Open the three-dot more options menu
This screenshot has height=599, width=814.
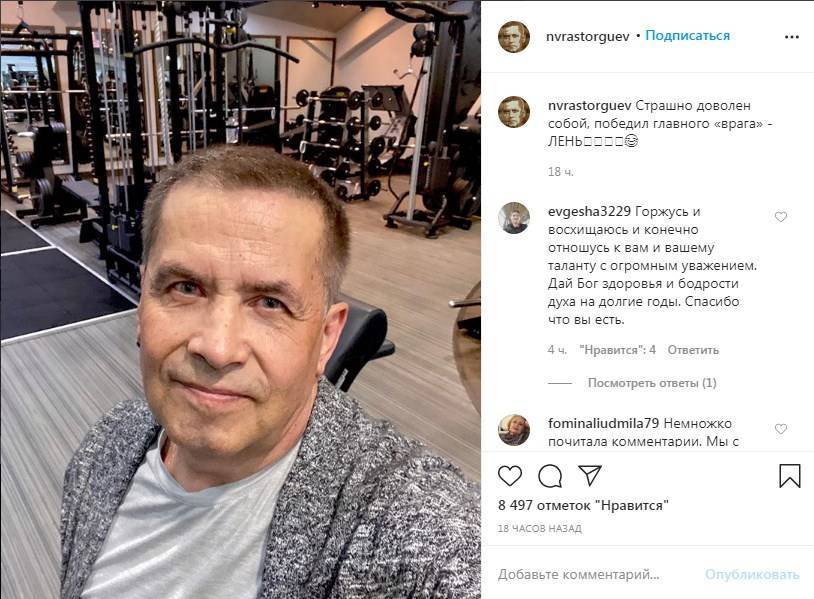coord(792,37)
